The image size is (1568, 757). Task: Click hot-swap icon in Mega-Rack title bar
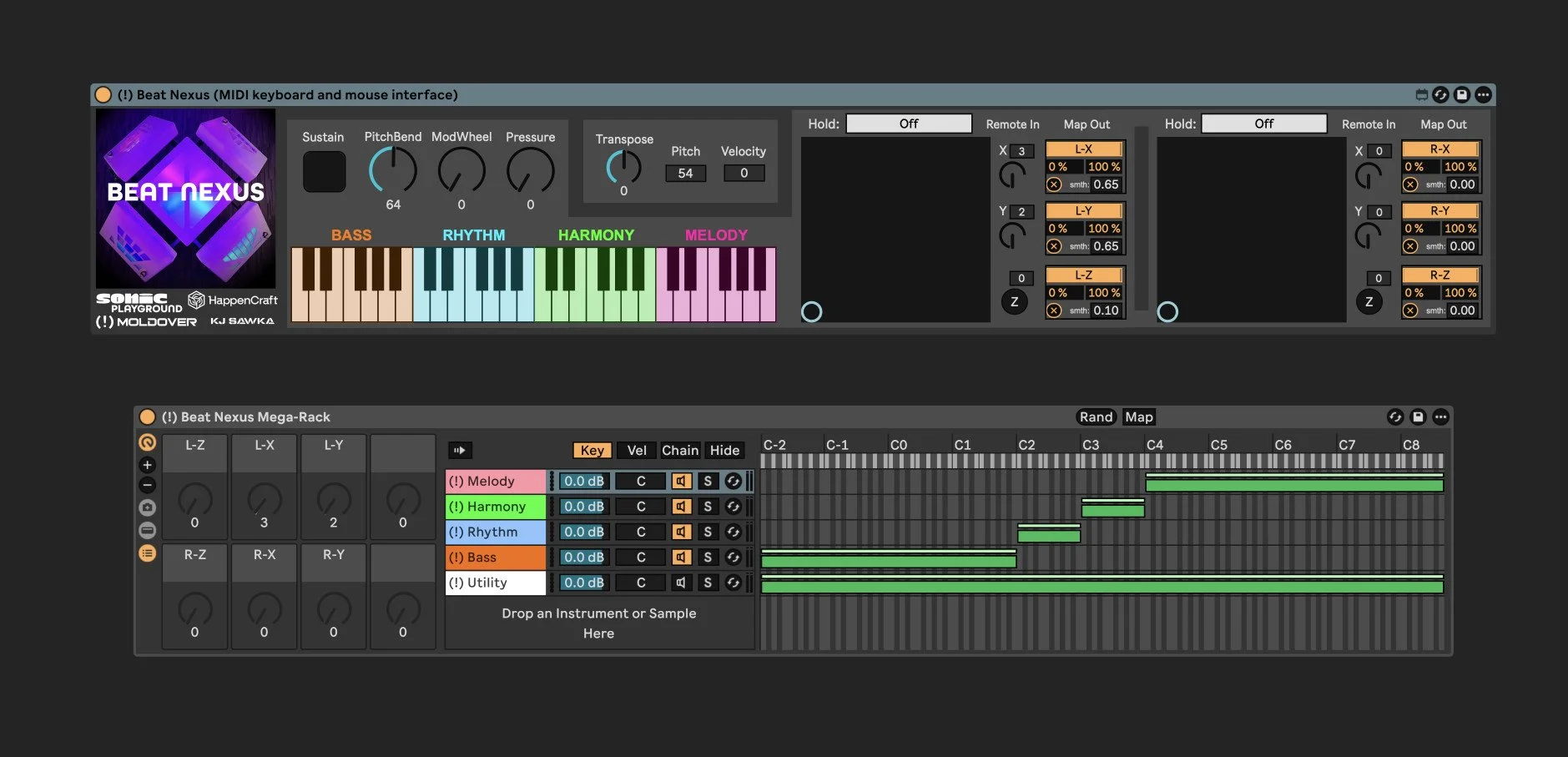point(1395,417)
